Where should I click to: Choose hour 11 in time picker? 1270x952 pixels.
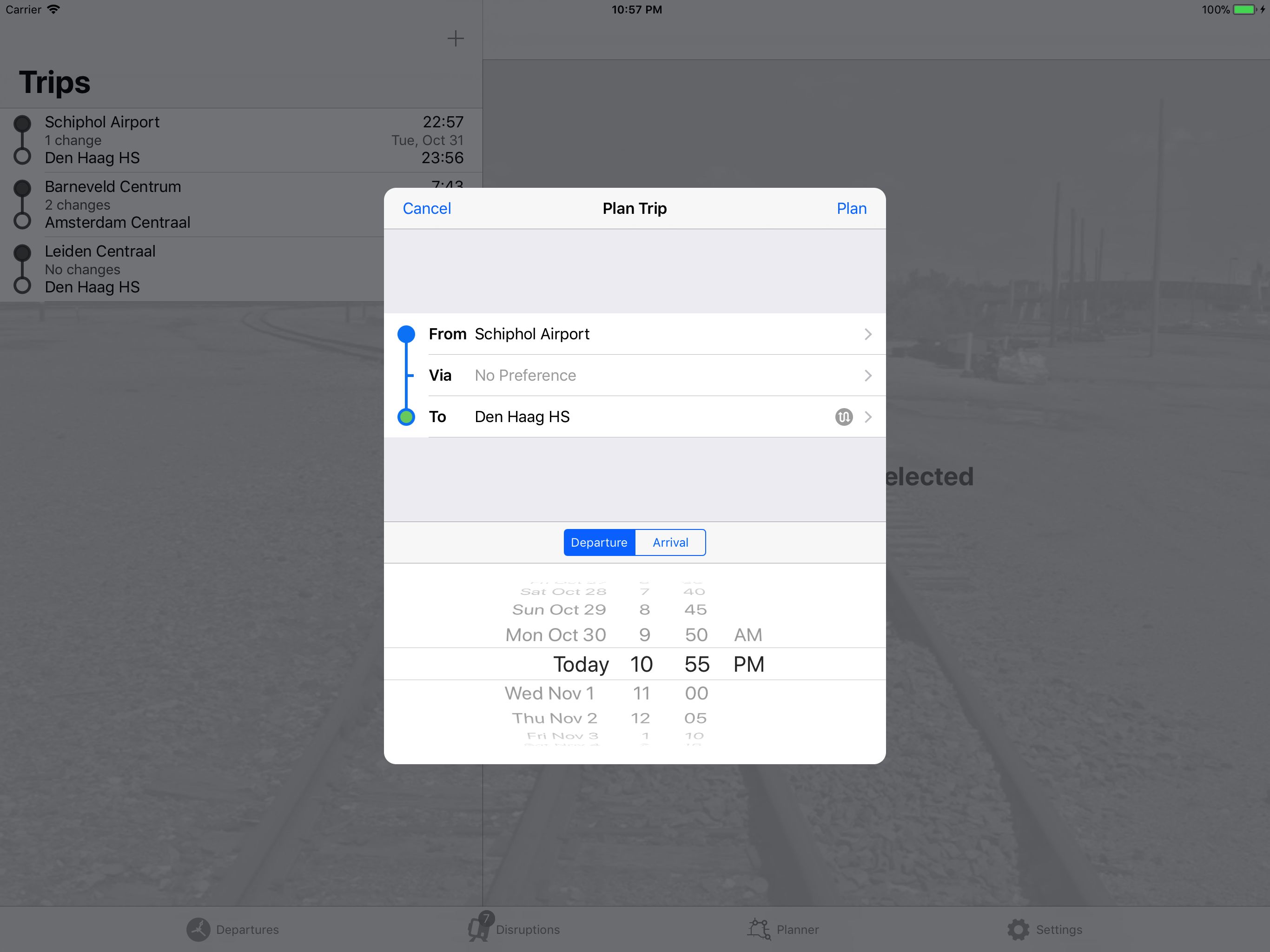click(642, 693)
